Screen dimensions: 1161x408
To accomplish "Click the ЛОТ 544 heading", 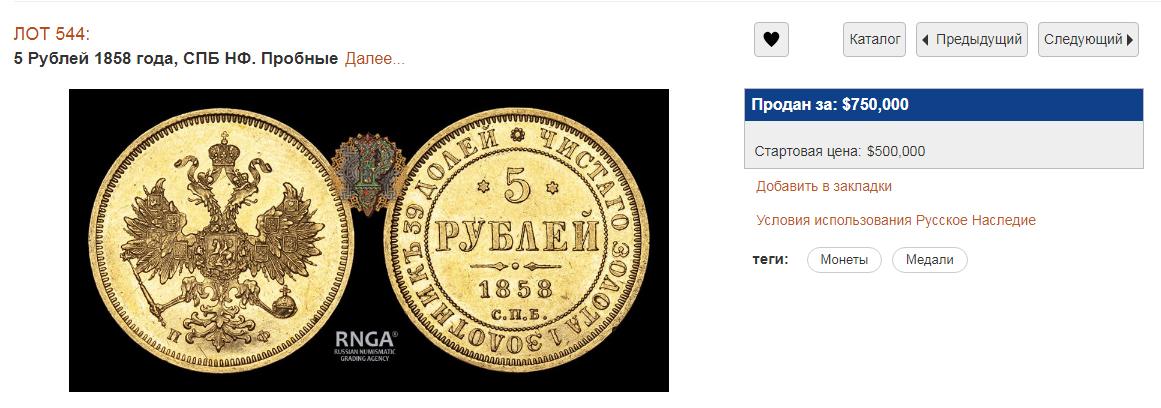I will (52, 34).
